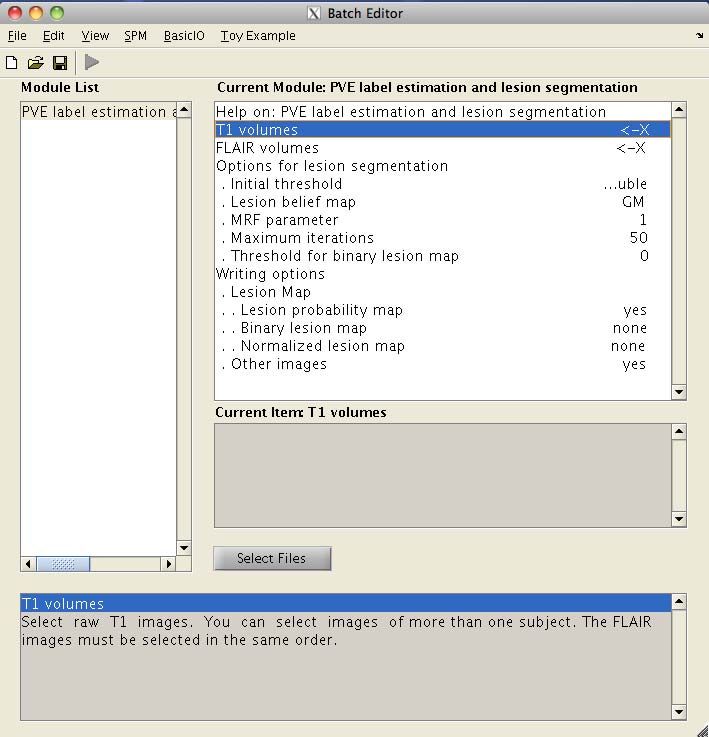
Task: Open the View menu
Action: [x=95, y=36]
